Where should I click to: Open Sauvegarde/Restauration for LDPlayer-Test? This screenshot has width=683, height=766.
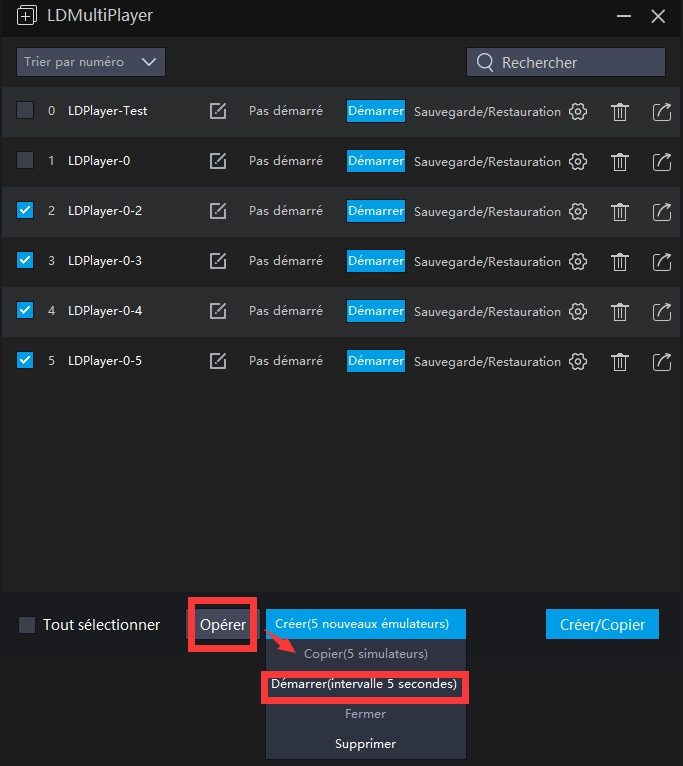(488, 112)
